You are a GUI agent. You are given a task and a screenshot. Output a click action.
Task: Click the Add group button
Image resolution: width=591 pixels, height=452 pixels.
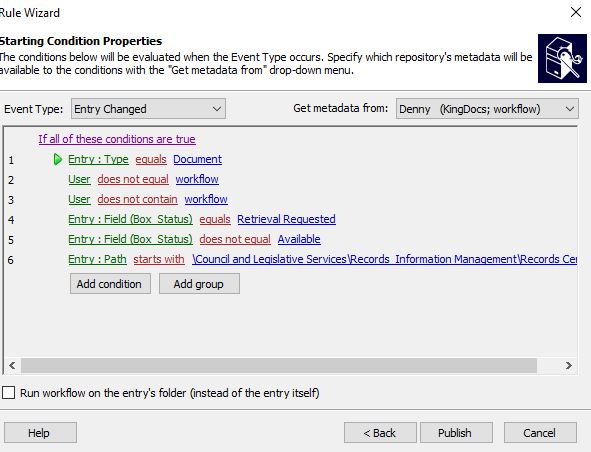click(x=199, y=283)
